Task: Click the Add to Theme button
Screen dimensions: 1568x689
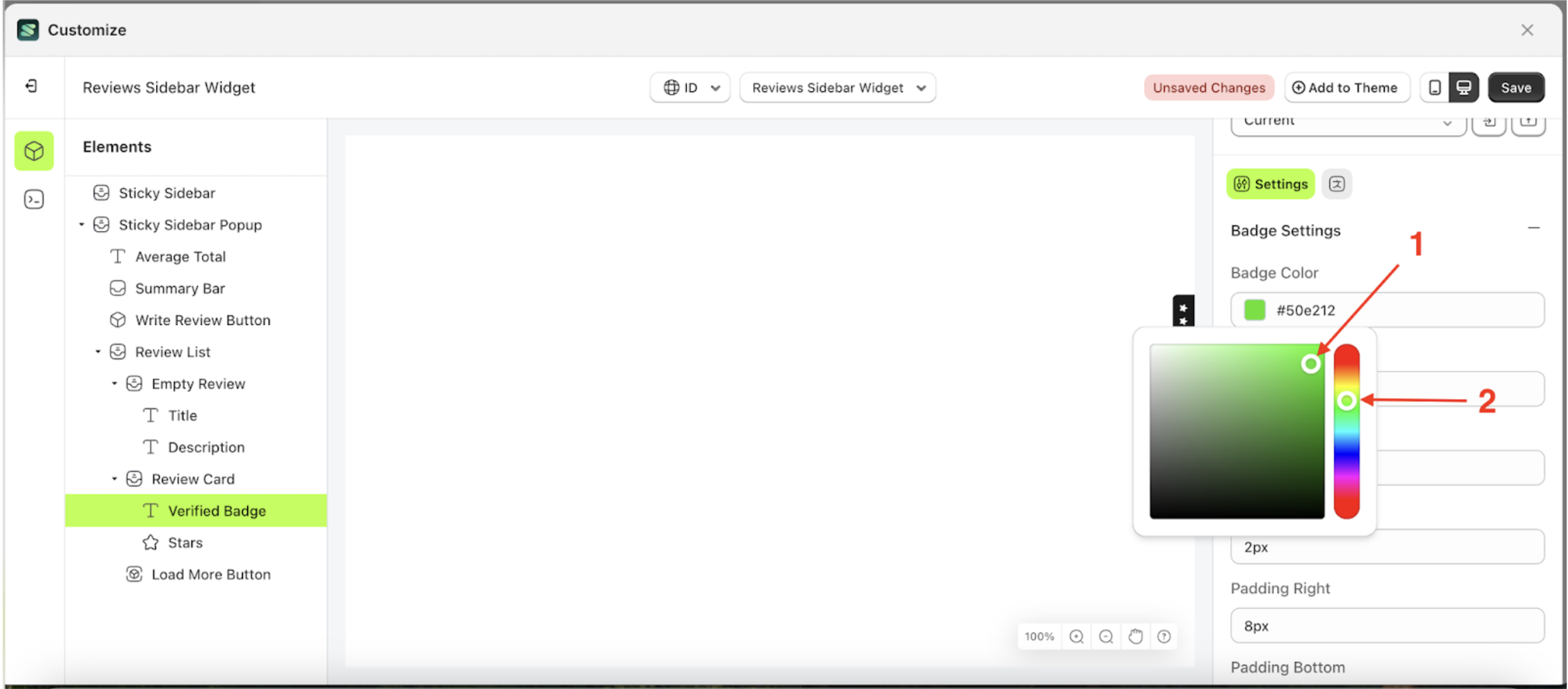Action: point(1347,87)
